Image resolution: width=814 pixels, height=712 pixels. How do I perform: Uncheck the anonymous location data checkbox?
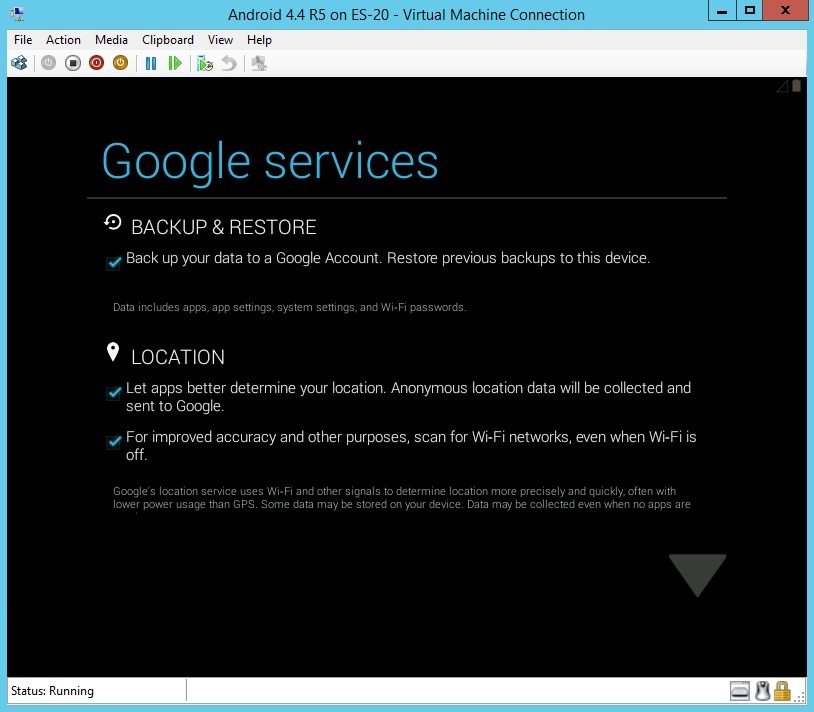[x=114, y=393]
